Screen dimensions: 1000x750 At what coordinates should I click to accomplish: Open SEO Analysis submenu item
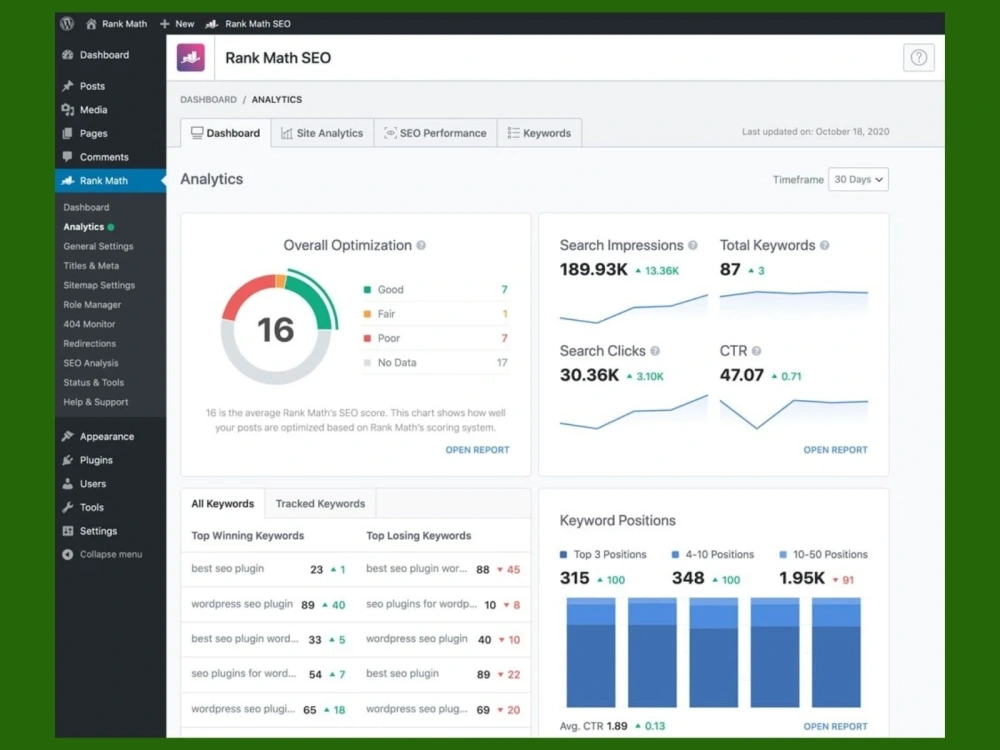pos(91,363)
